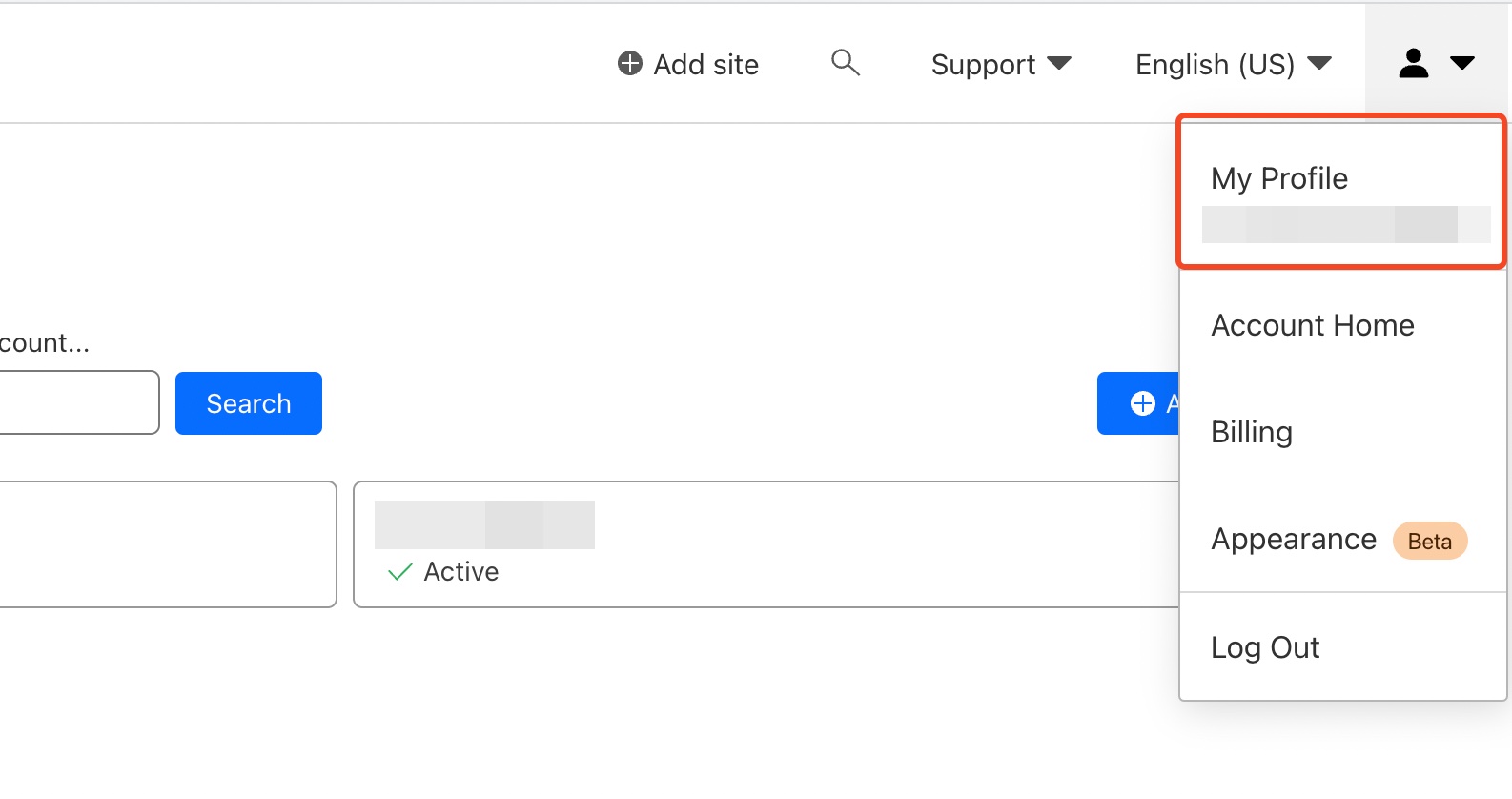Click the green Active checkmark icon
Screen dimensions: 1512x799
point(400,572)
